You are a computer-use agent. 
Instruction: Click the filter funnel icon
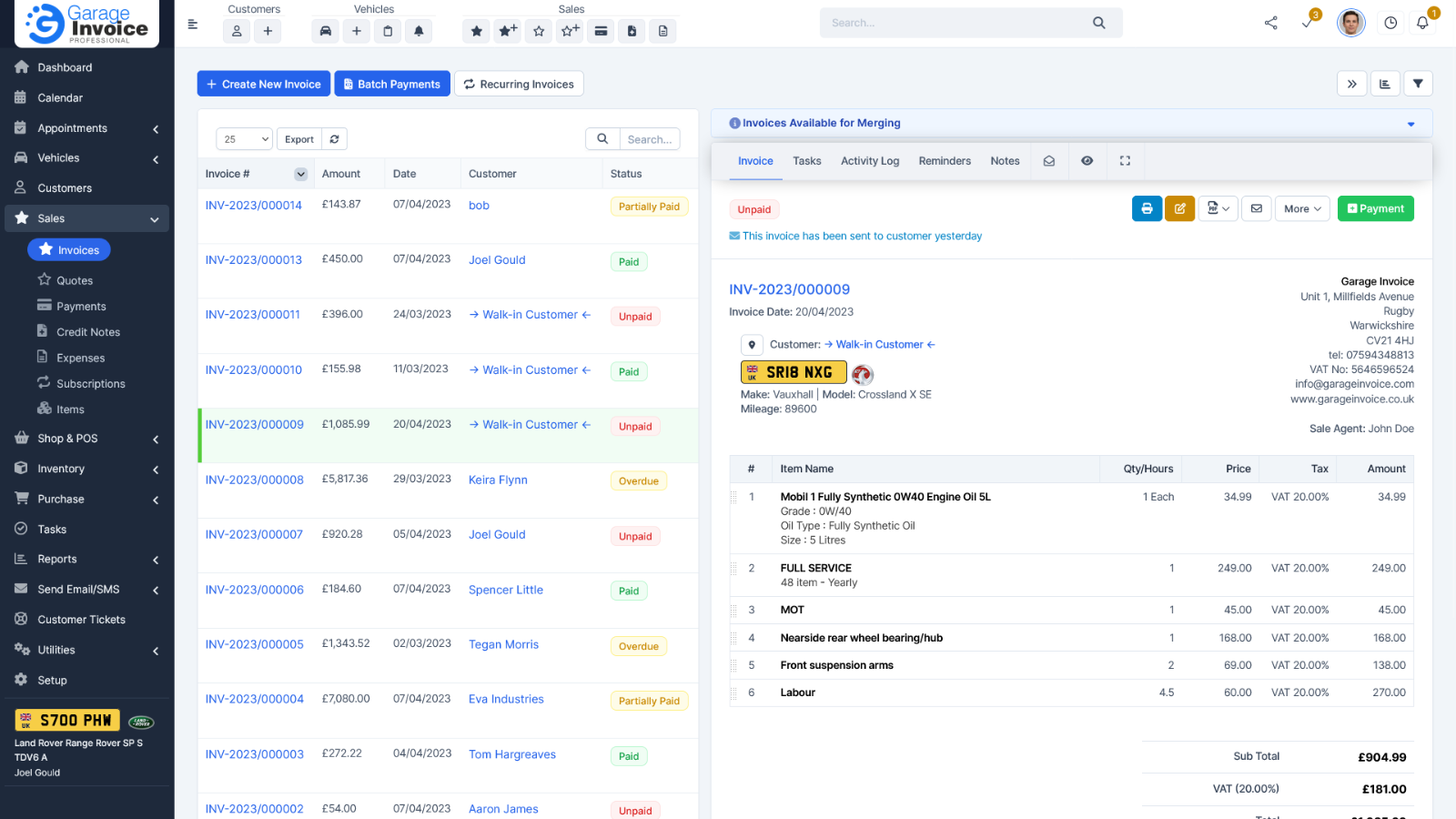click(1418, 84)
